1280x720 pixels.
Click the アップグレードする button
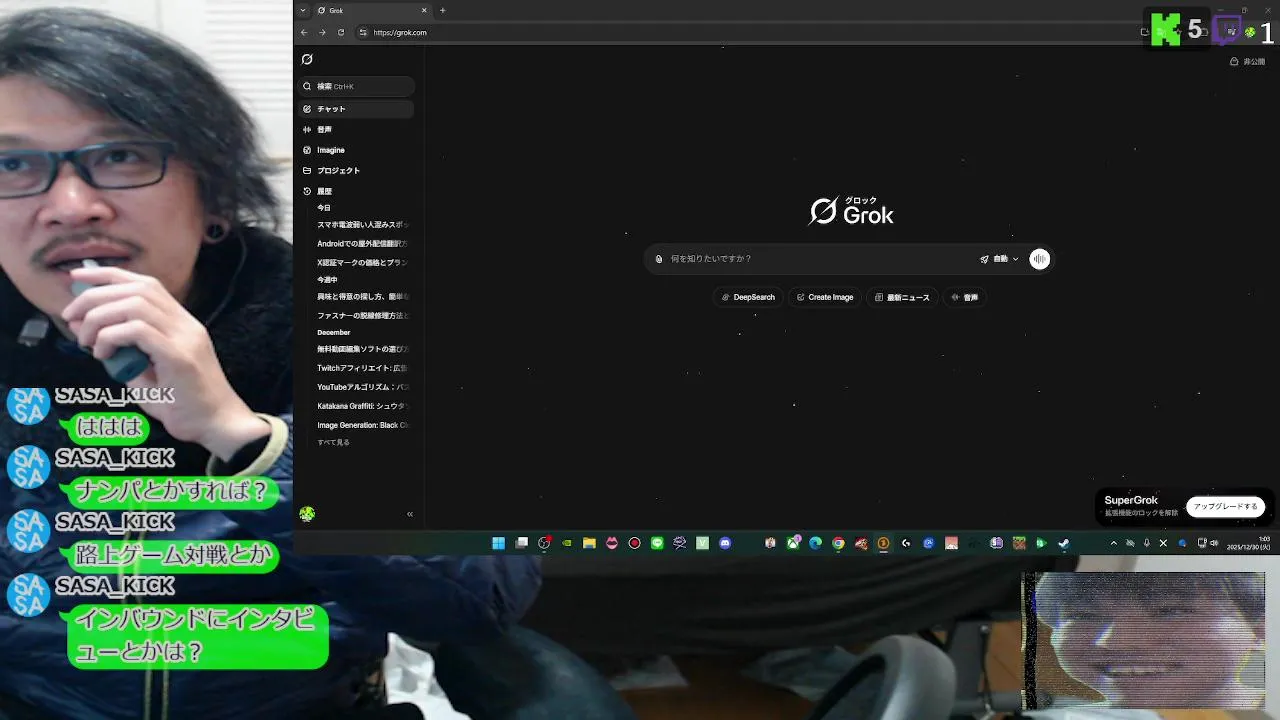click(x=1225, y=507)
